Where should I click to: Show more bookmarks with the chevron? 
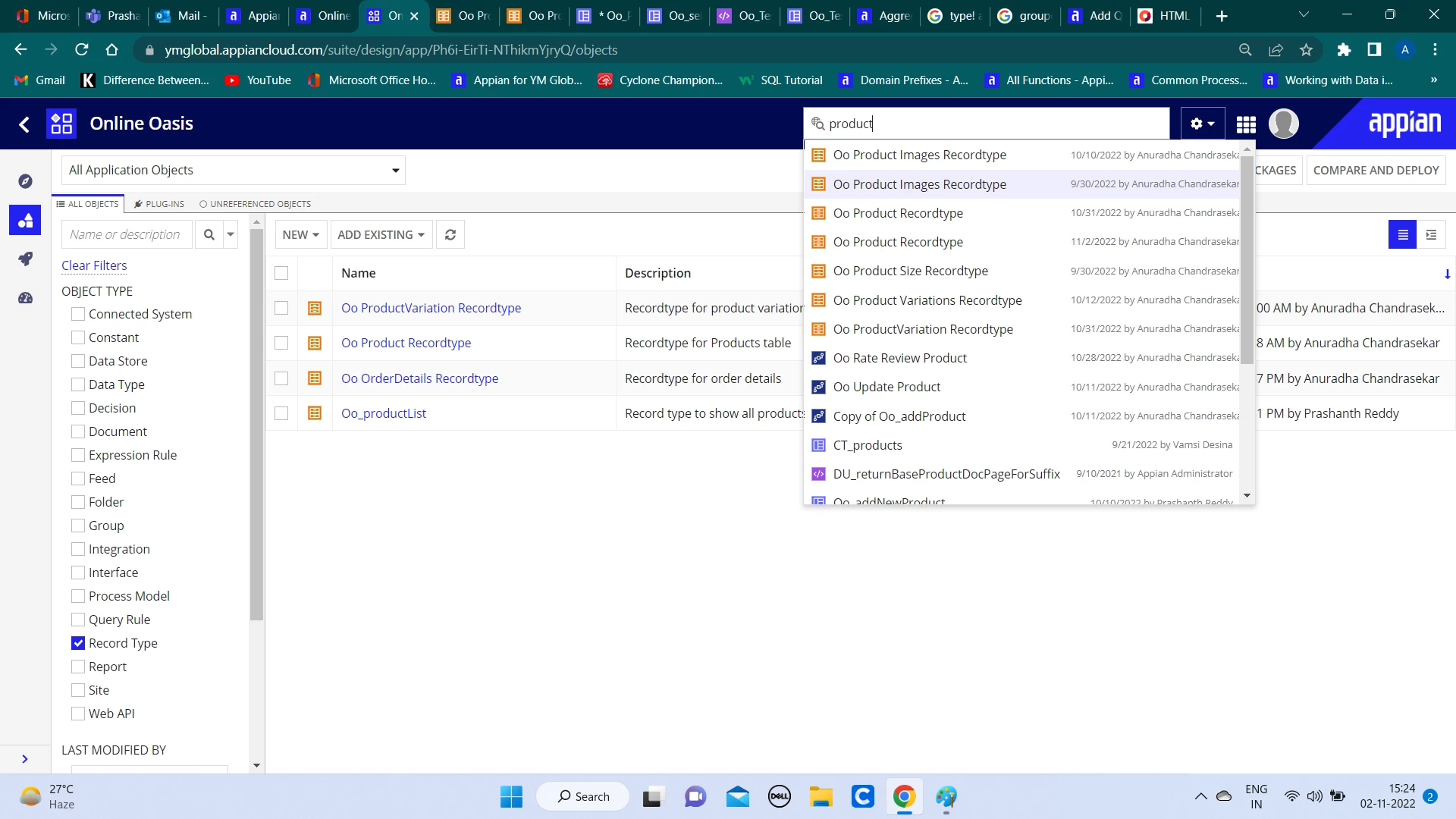point(1433,80)
